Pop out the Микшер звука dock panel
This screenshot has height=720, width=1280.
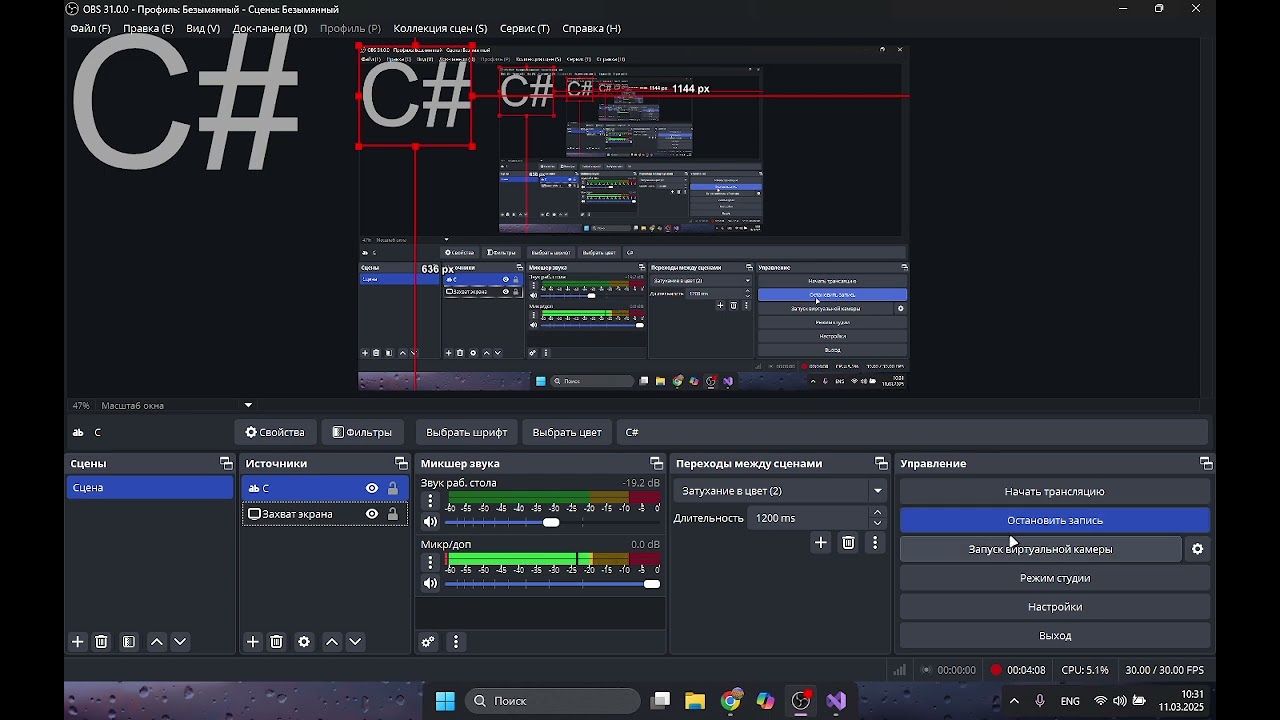[x=656, y=463]
